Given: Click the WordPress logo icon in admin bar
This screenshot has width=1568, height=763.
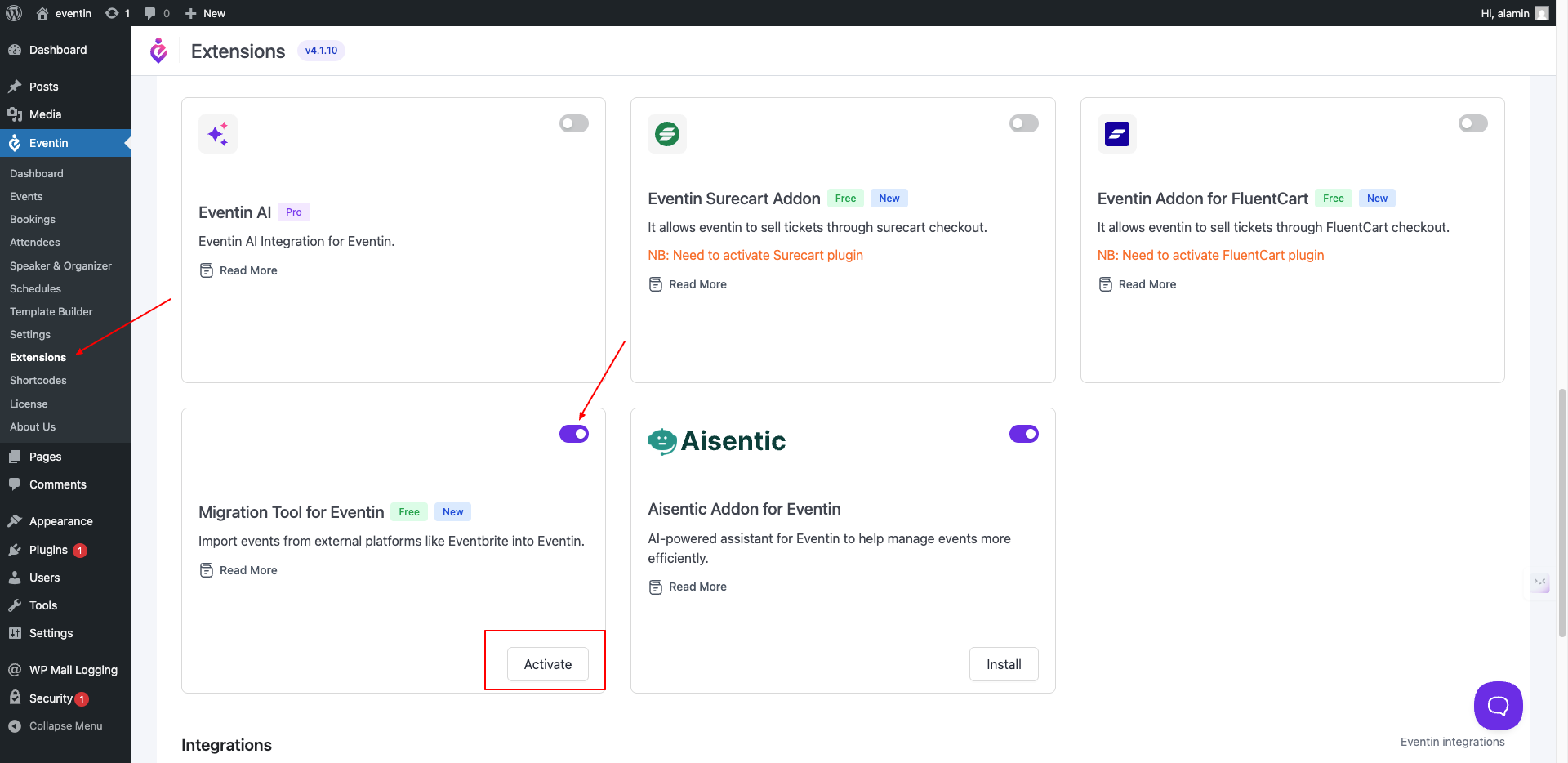Looking at the screenshot, I should point(14,13).
